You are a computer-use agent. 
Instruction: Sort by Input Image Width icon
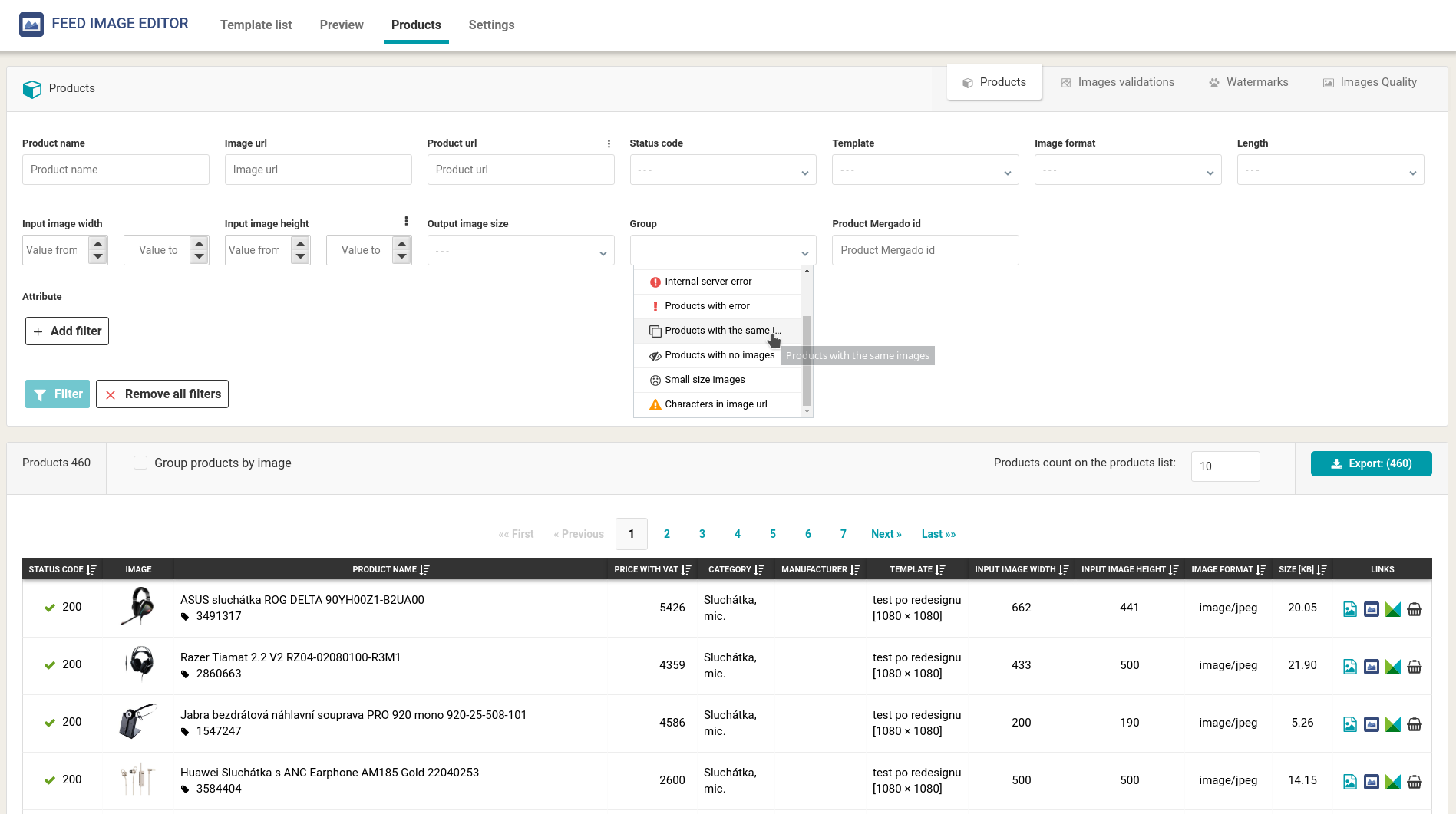coord(1065,569)
